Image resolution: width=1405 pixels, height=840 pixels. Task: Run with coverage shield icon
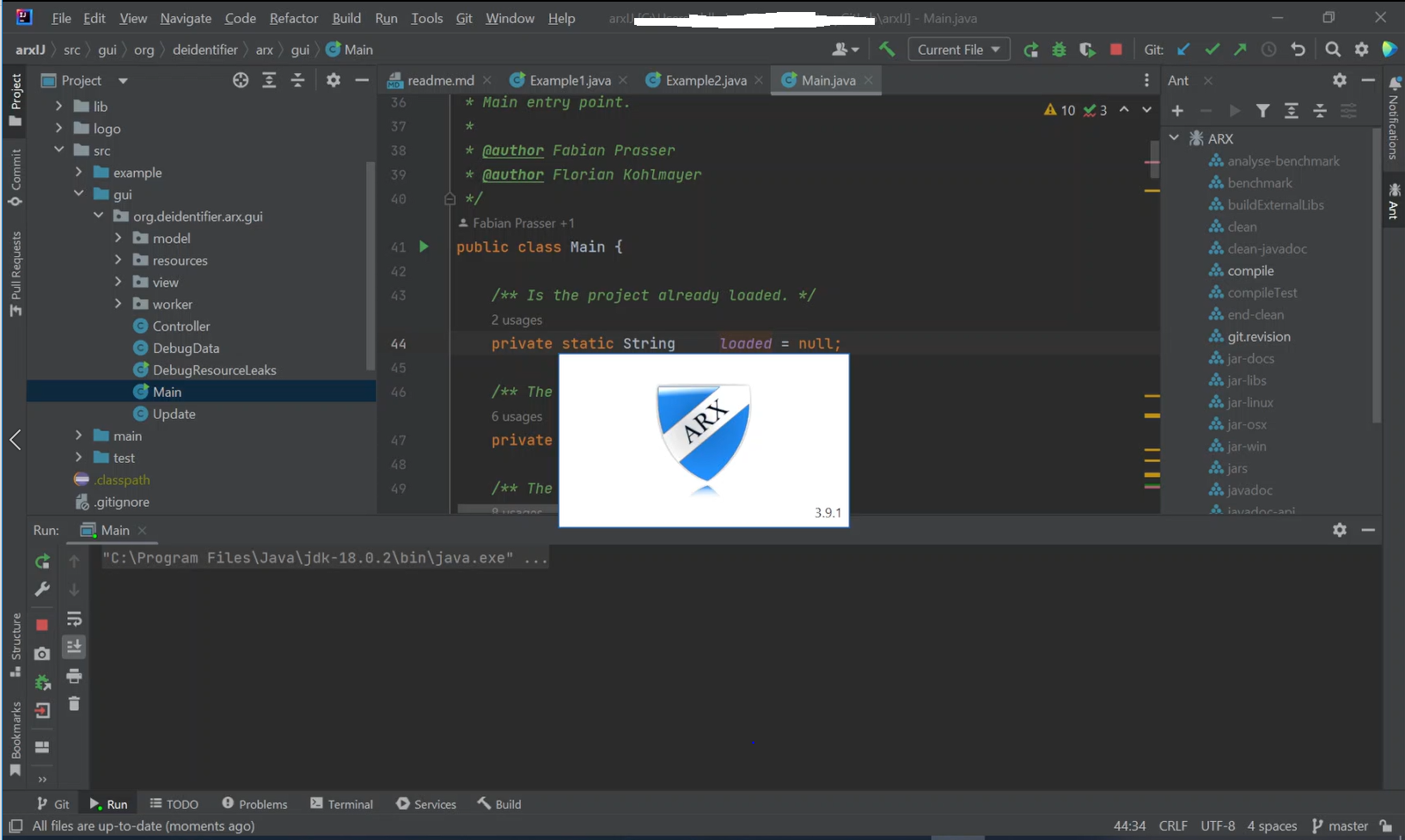(x=1087, y=50)
